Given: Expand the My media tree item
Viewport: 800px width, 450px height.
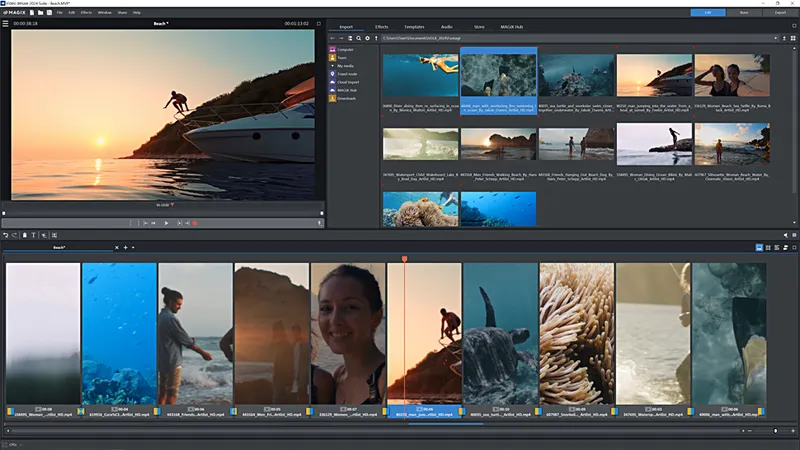Looking at the screenshot, I should click(333, 65).
